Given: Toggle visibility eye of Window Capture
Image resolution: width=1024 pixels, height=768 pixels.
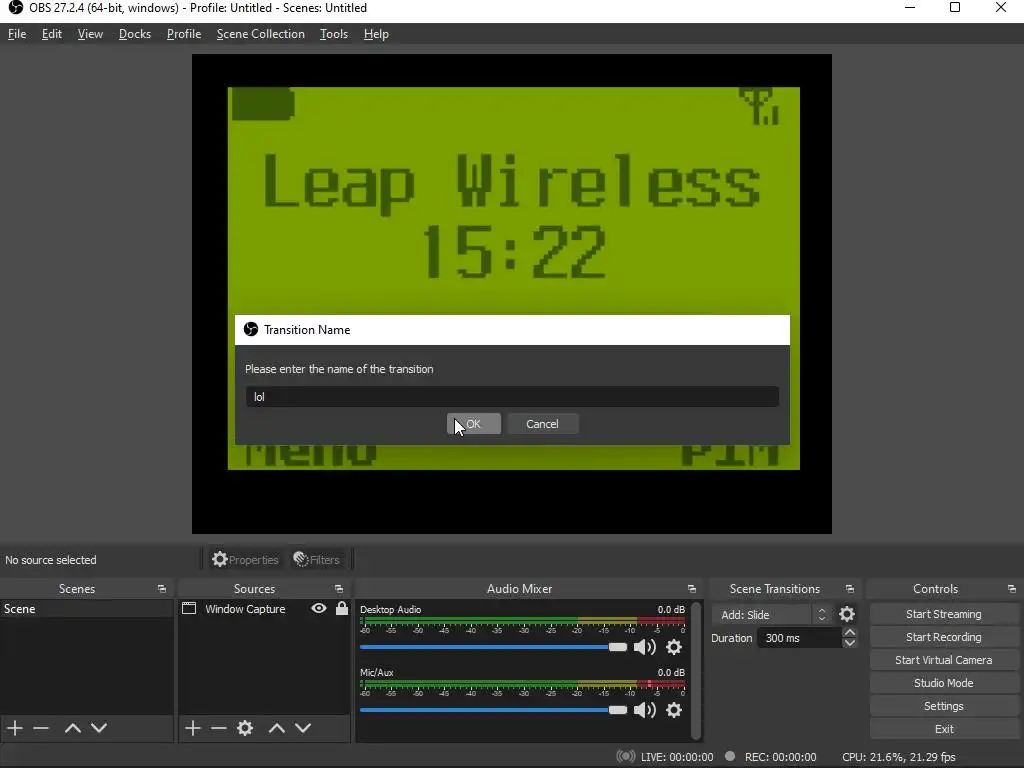Looking at the screenshot, I should click(319, 609).
